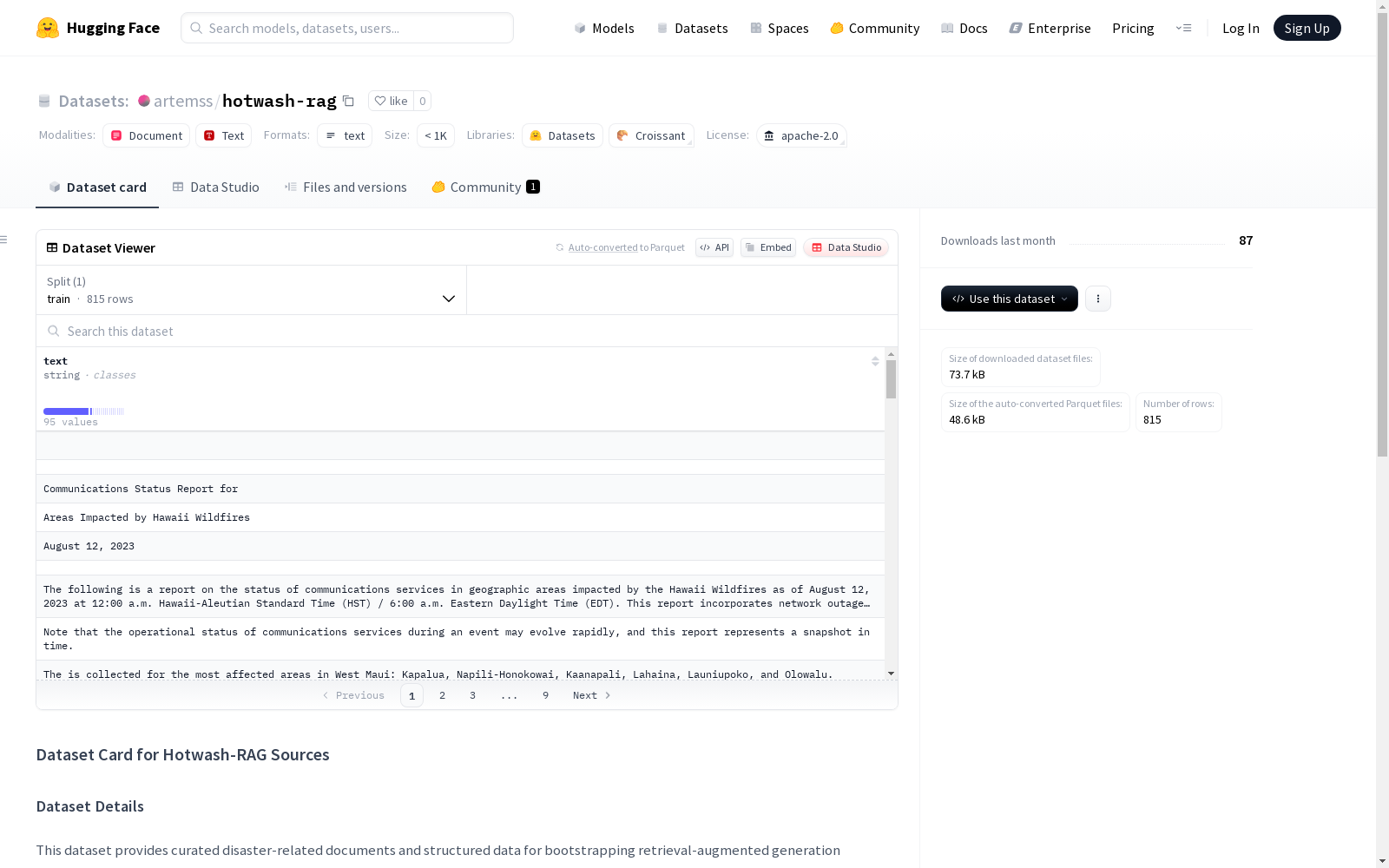Click the apache-2.0 license tag
This screenshot has height=868, width=1389.
801,135
